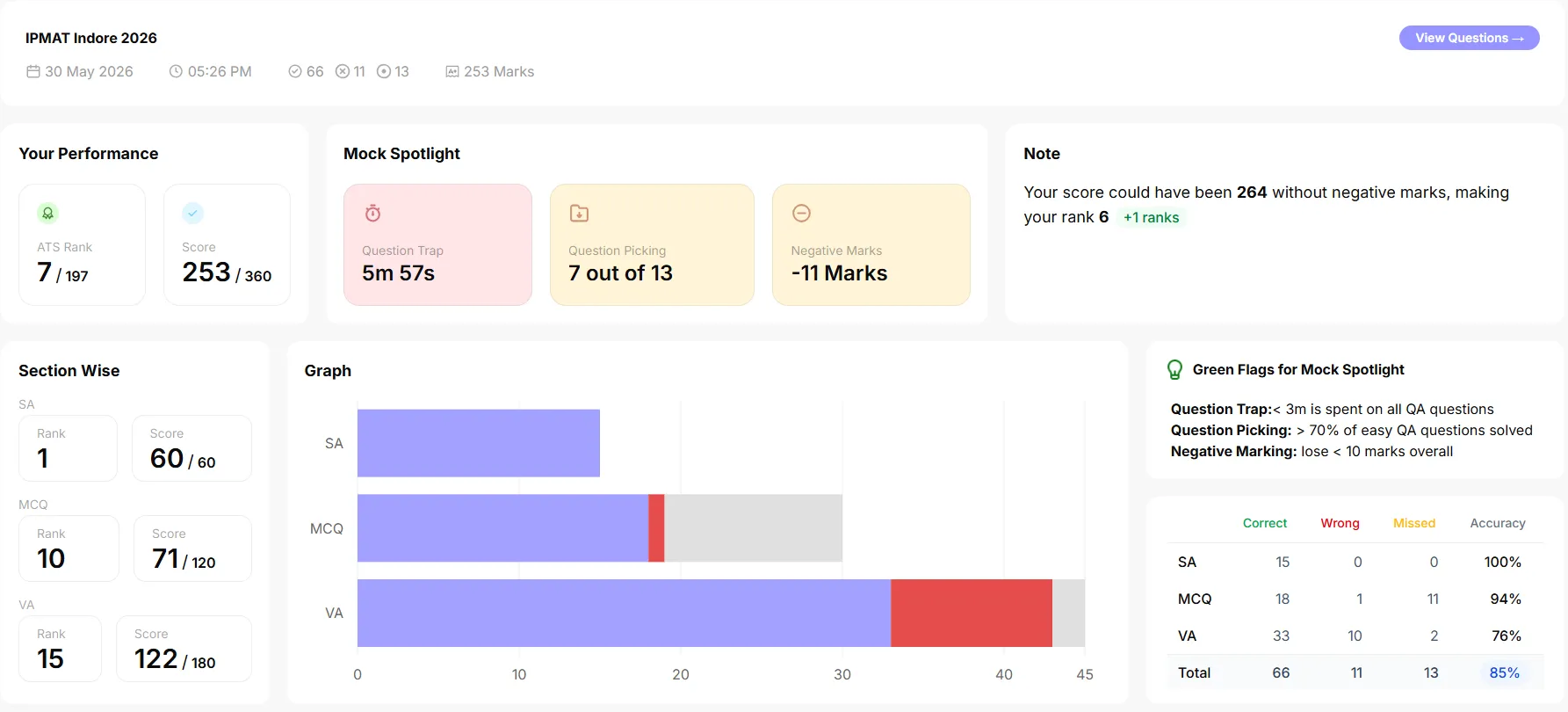
Task: Click the VA section Score 122 / 180 card
Action: tap(184, 649)
